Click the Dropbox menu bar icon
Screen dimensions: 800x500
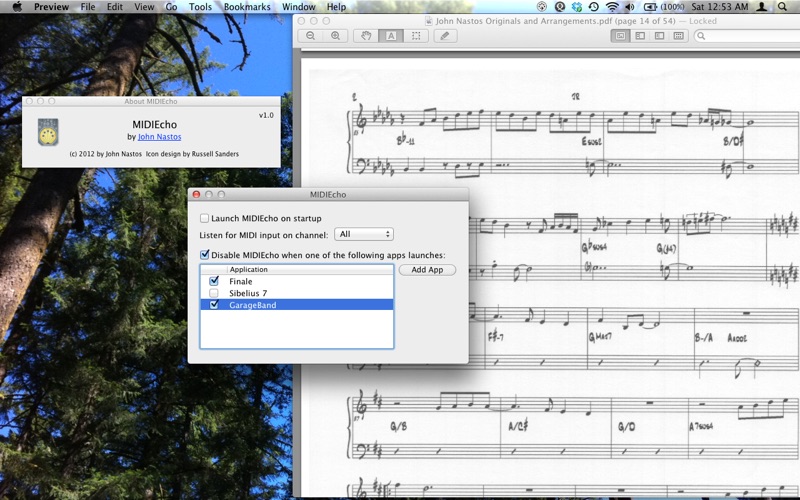(x=577, y=7)
